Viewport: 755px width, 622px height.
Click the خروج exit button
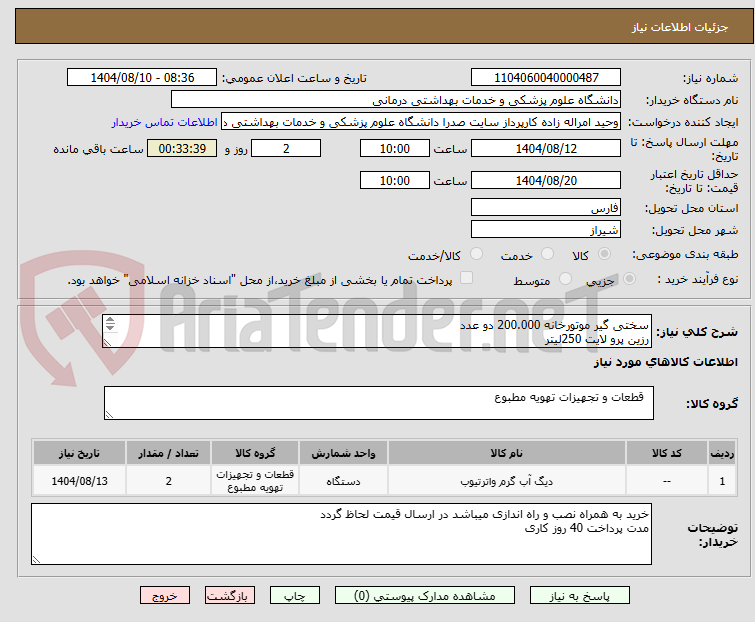(165, 596)
